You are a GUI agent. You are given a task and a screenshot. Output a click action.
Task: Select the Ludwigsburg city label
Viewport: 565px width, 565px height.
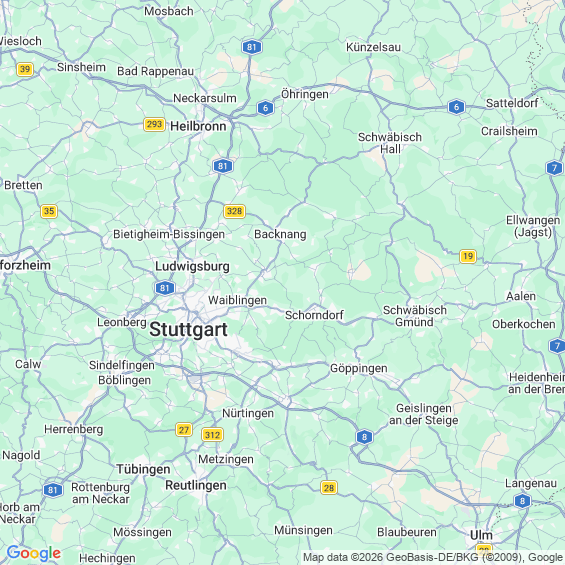192,266
